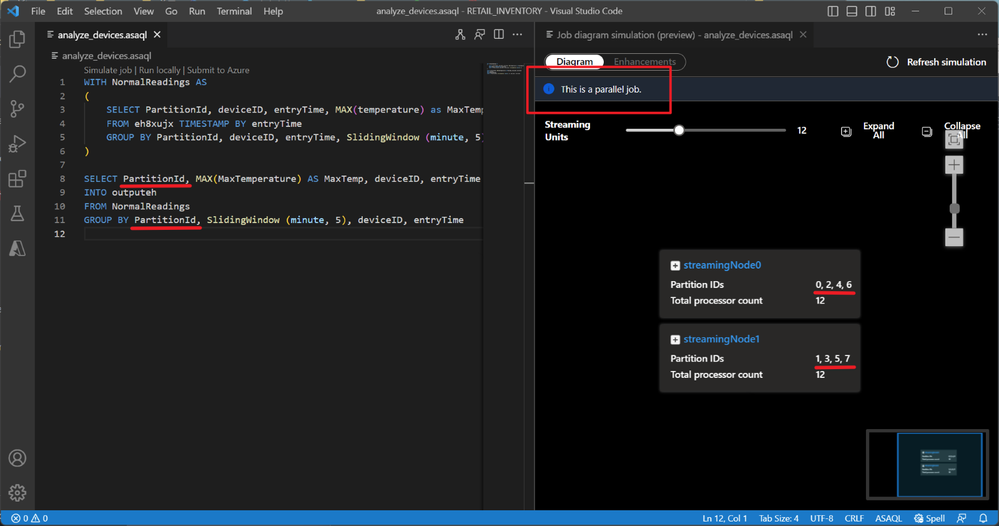The height and width of the screenshot is (526, 999).
Task: Click the errors and warnings indicator
Action: click(29, 518)
